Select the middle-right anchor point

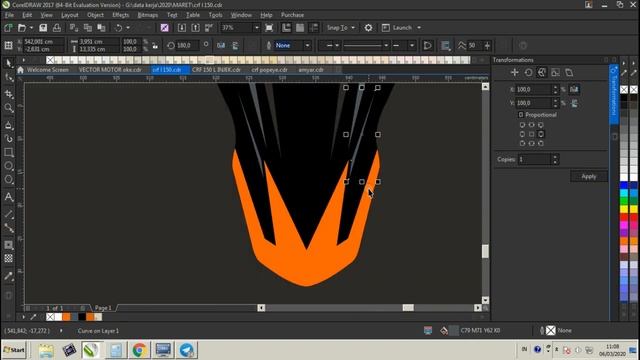pos(541,134)
